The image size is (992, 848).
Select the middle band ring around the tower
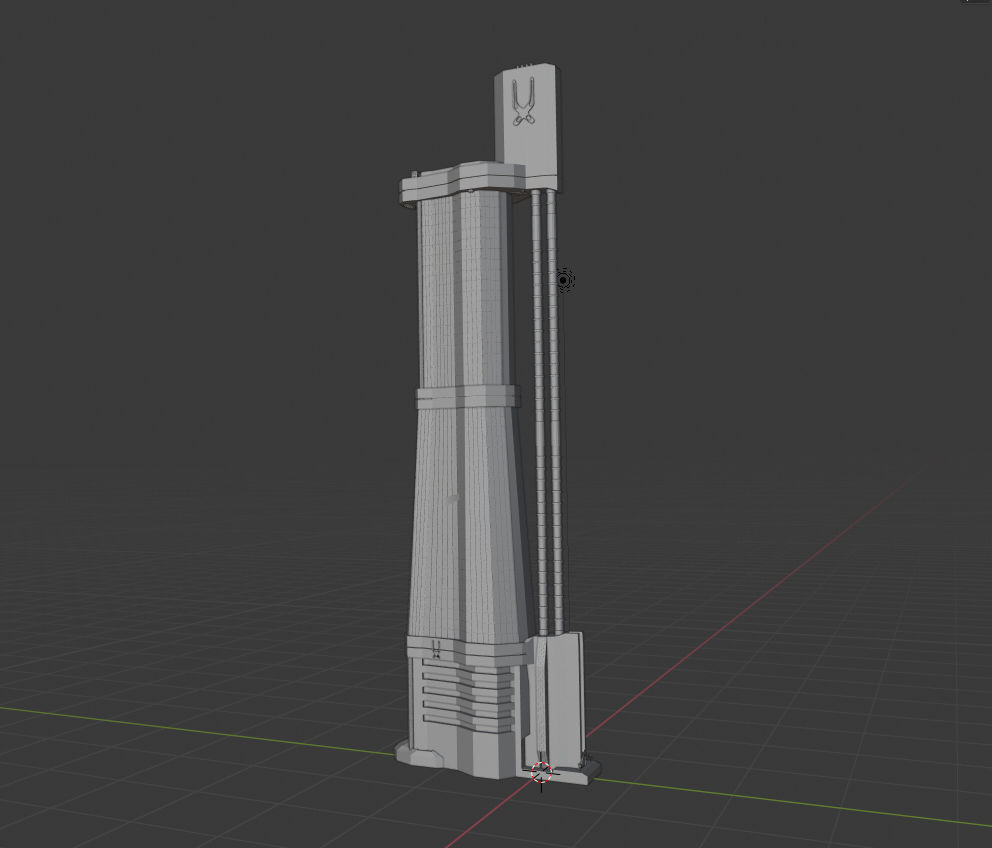468,398
